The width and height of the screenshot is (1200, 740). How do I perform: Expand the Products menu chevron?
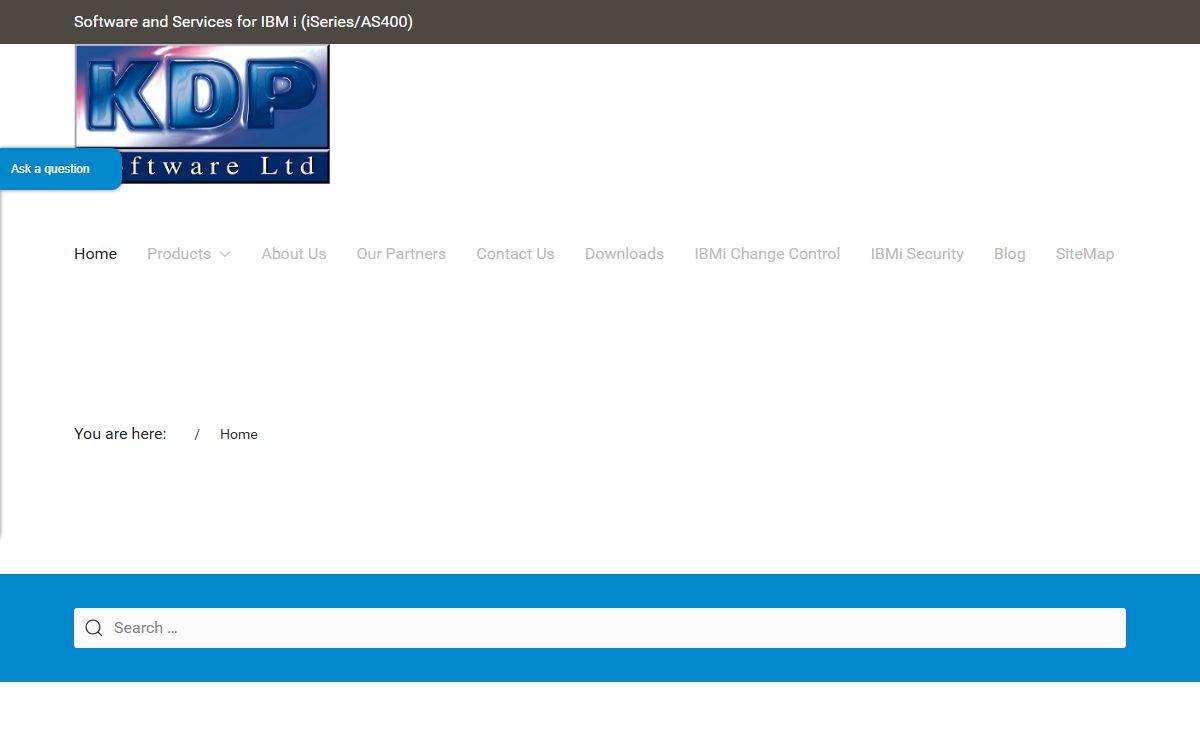(x=225, y=254)
